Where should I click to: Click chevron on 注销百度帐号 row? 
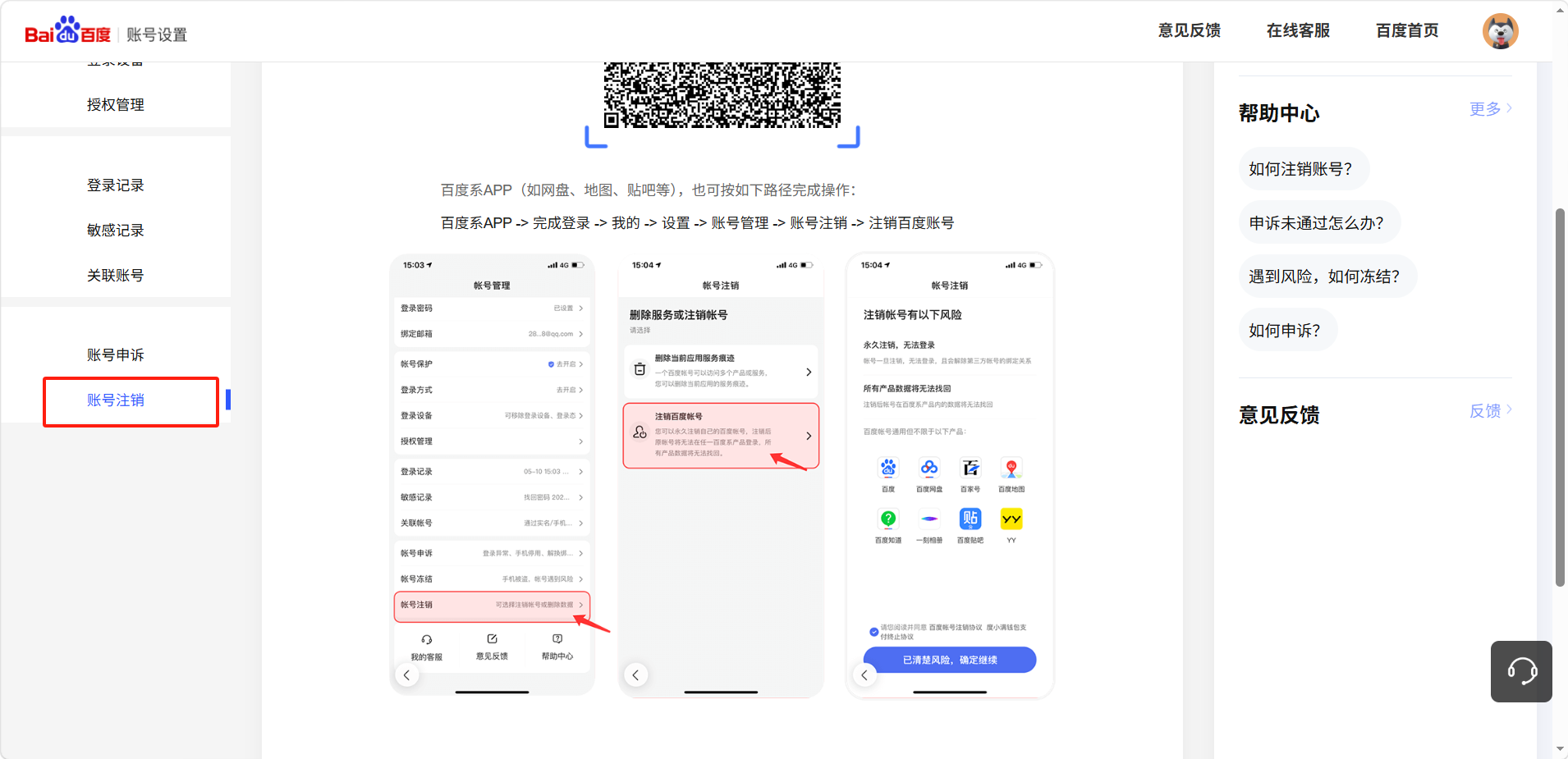[809, 436]
